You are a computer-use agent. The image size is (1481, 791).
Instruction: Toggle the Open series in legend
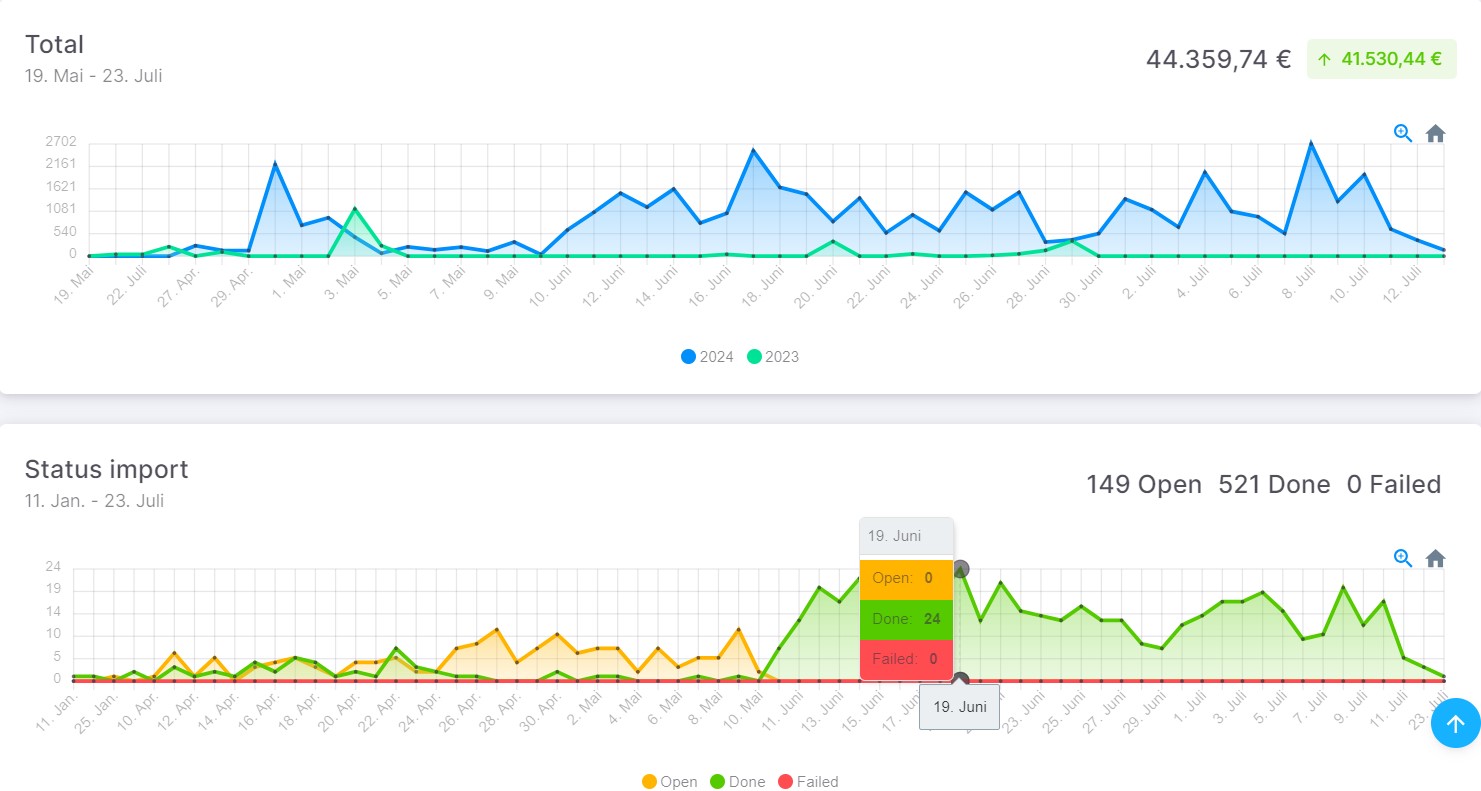[670, 782]
